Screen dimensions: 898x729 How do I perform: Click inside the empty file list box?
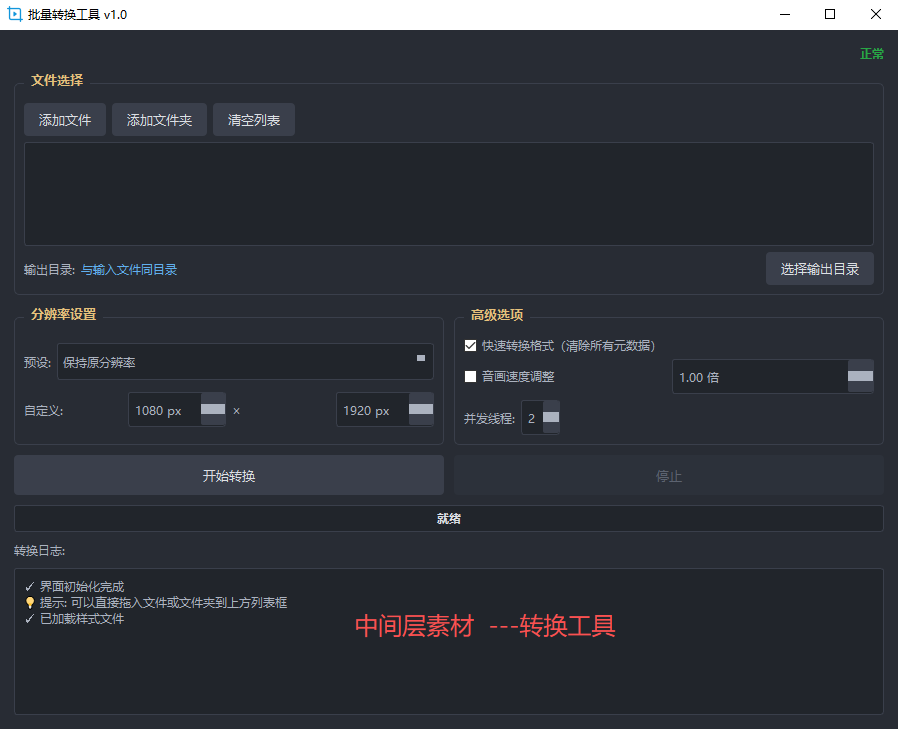click(448, 194)
